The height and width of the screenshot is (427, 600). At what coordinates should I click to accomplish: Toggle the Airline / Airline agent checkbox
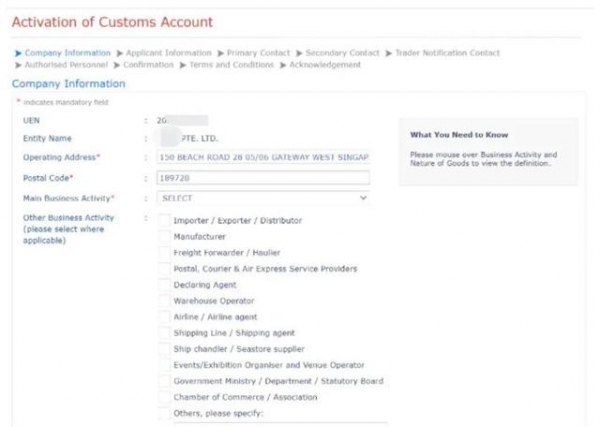[x=164, y=316]
